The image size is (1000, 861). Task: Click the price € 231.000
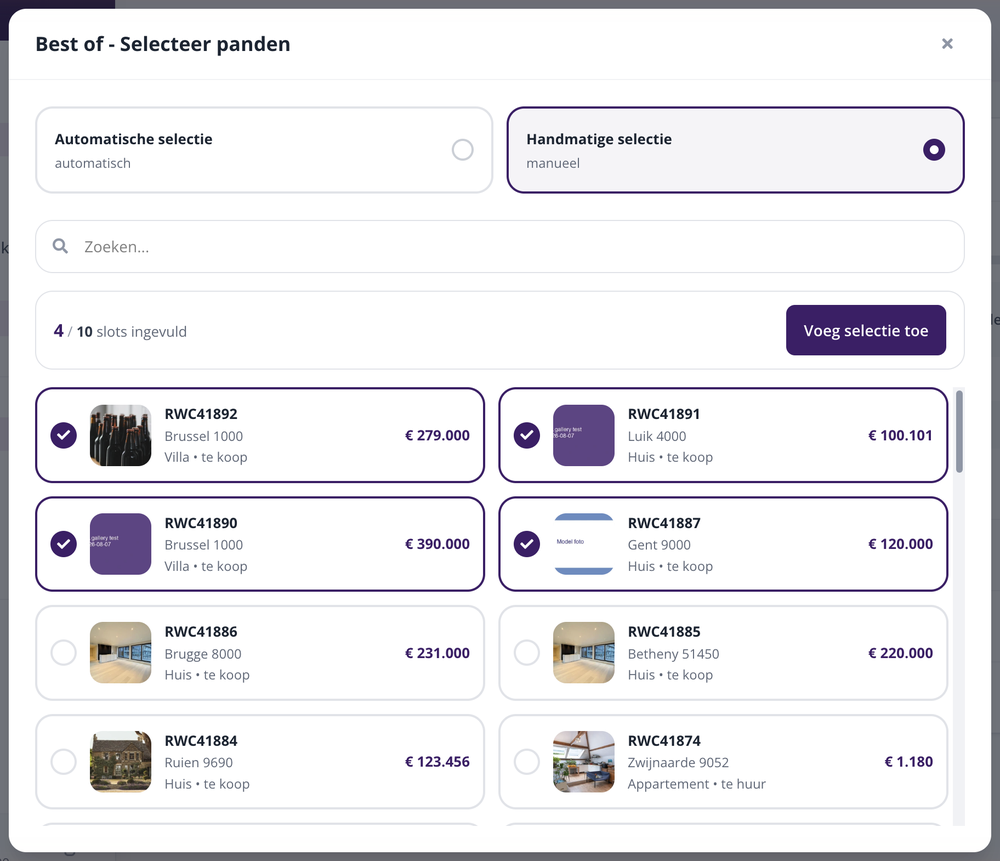pos(438,652)
